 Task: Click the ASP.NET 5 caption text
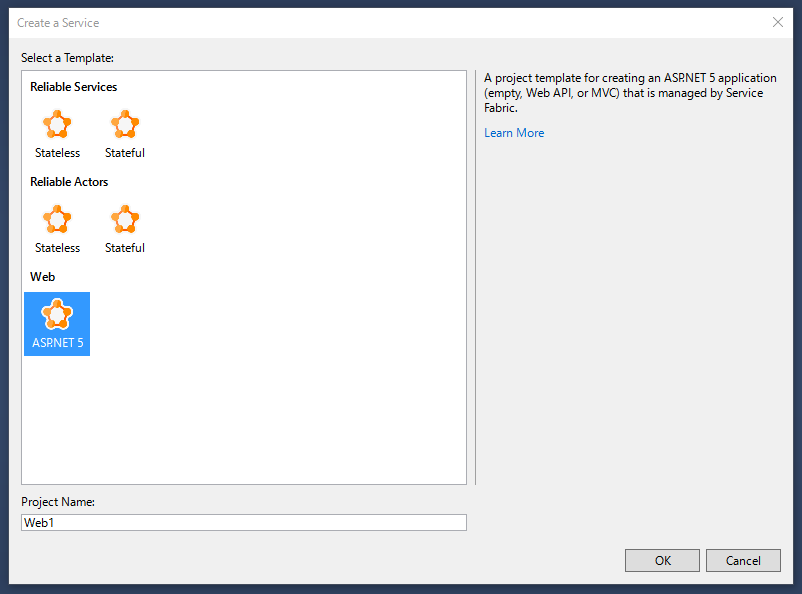pos(57,343)
